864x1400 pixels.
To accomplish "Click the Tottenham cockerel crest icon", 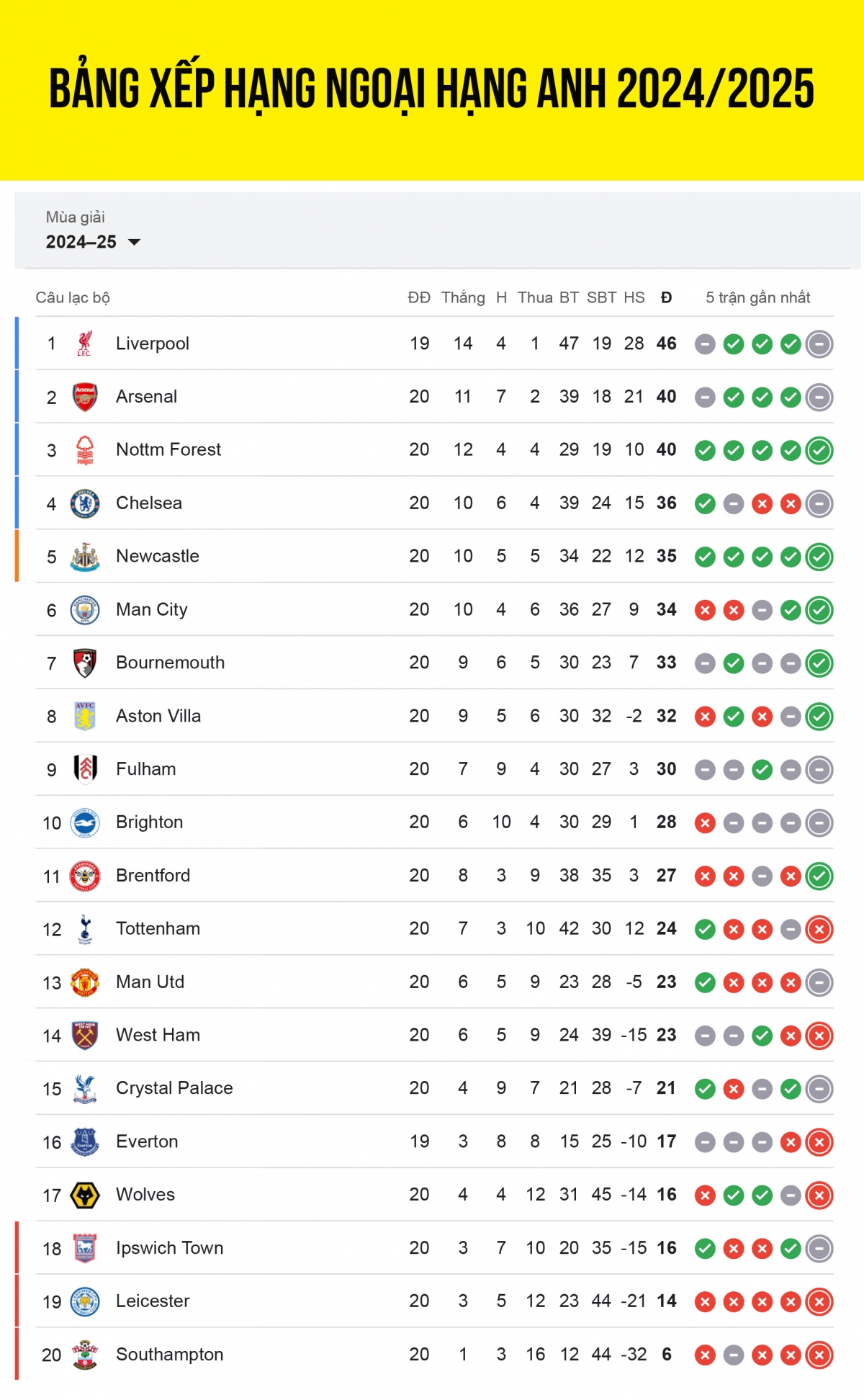I will pos(85,929).
